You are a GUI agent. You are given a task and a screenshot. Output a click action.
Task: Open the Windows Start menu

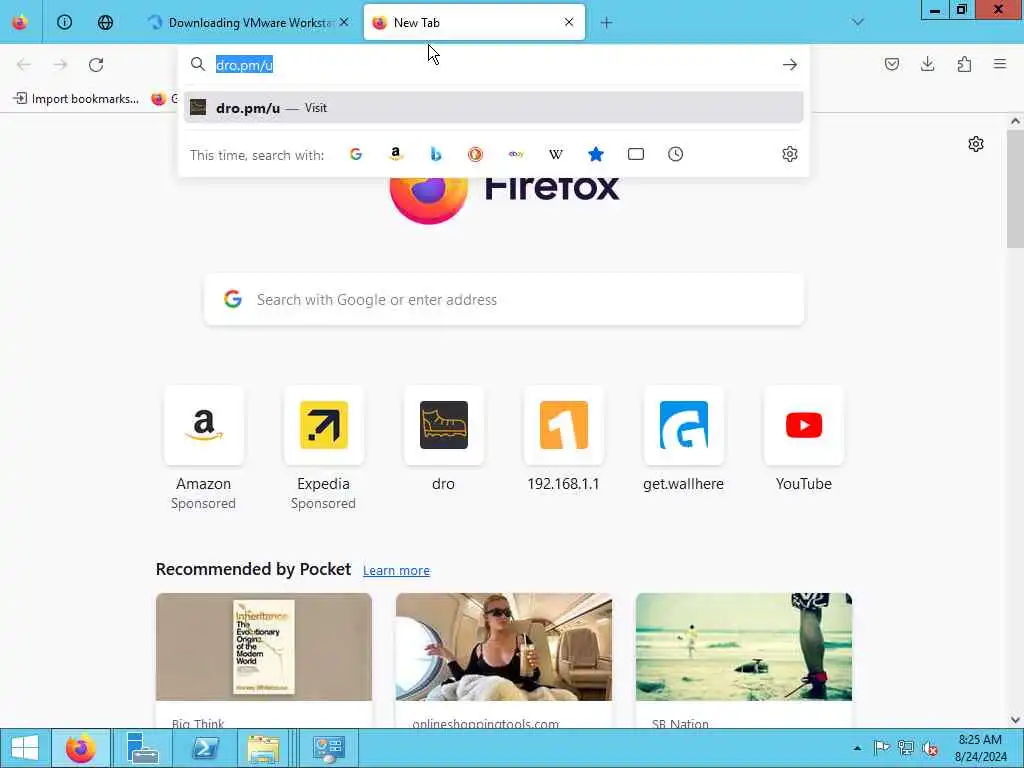click(24, 748)
